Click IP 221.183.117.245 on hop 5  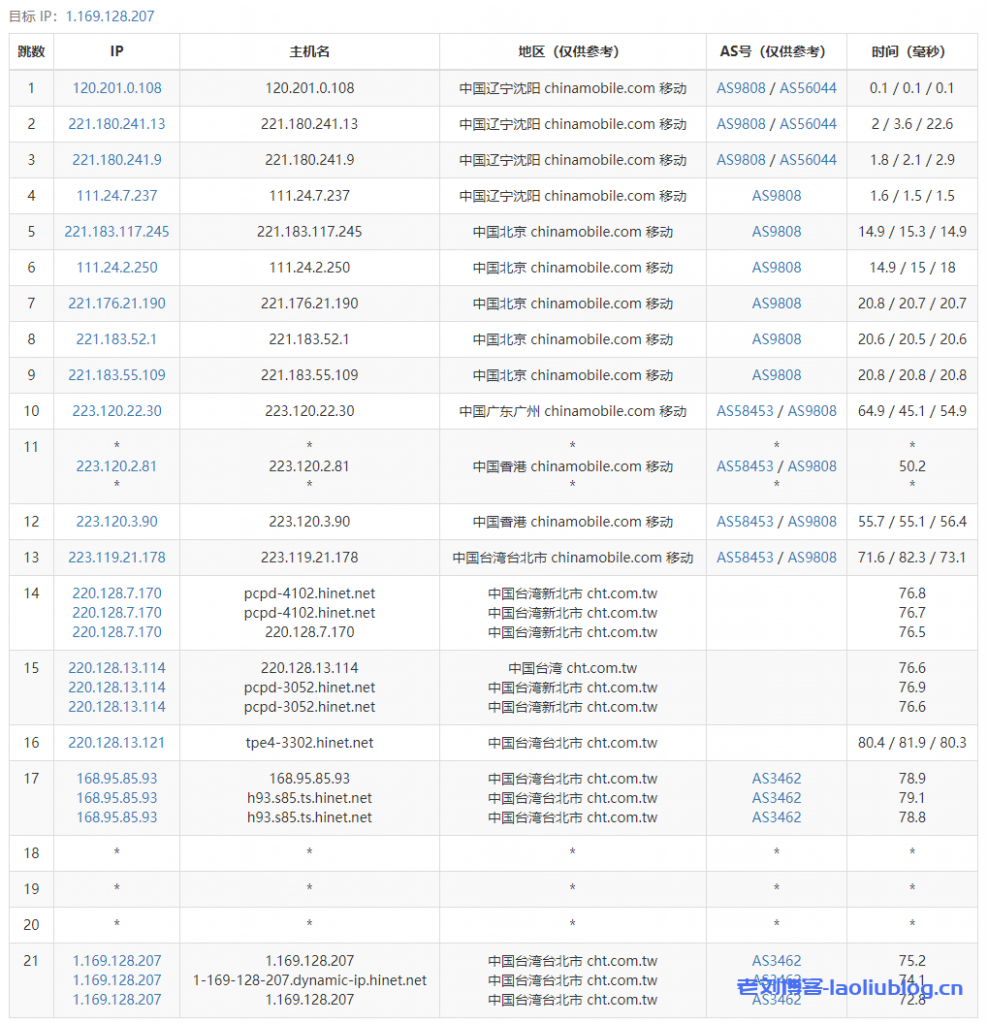point(115,231)
